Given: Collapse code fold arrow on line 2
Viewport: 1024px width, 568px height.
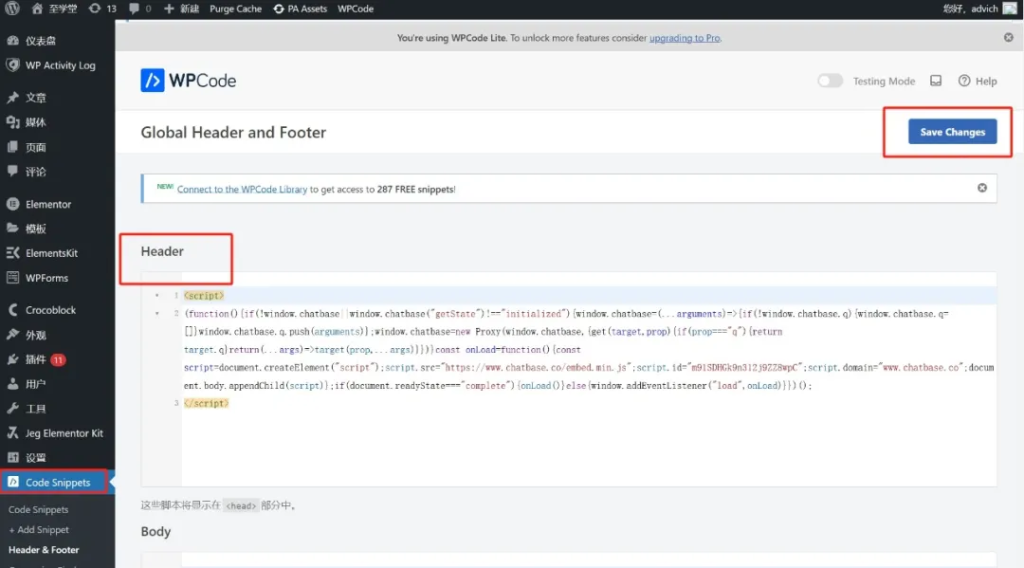Looking at the screenshot, I should coord(157,314).
